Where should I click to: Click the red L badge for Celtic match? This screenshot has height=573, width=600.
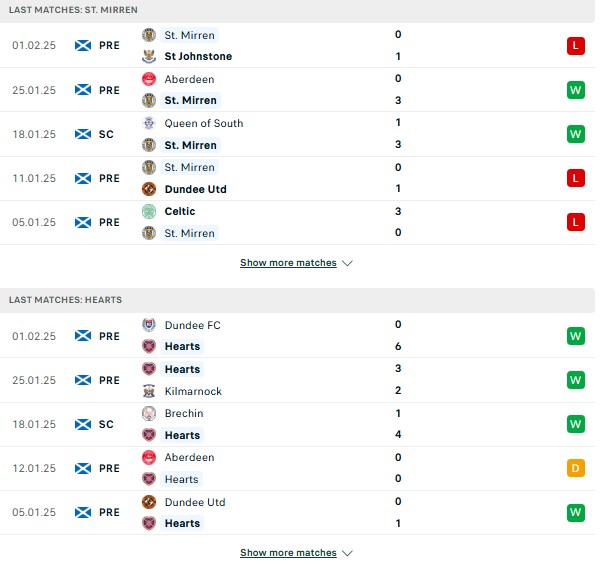[x=576, y=222]
